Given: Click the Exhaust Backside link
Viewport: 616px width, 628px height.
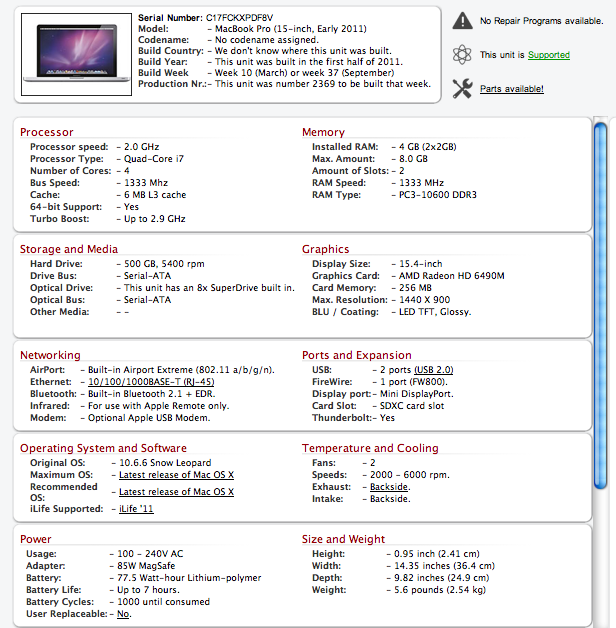Looking at the screenshot, I should tap(389, 487).
